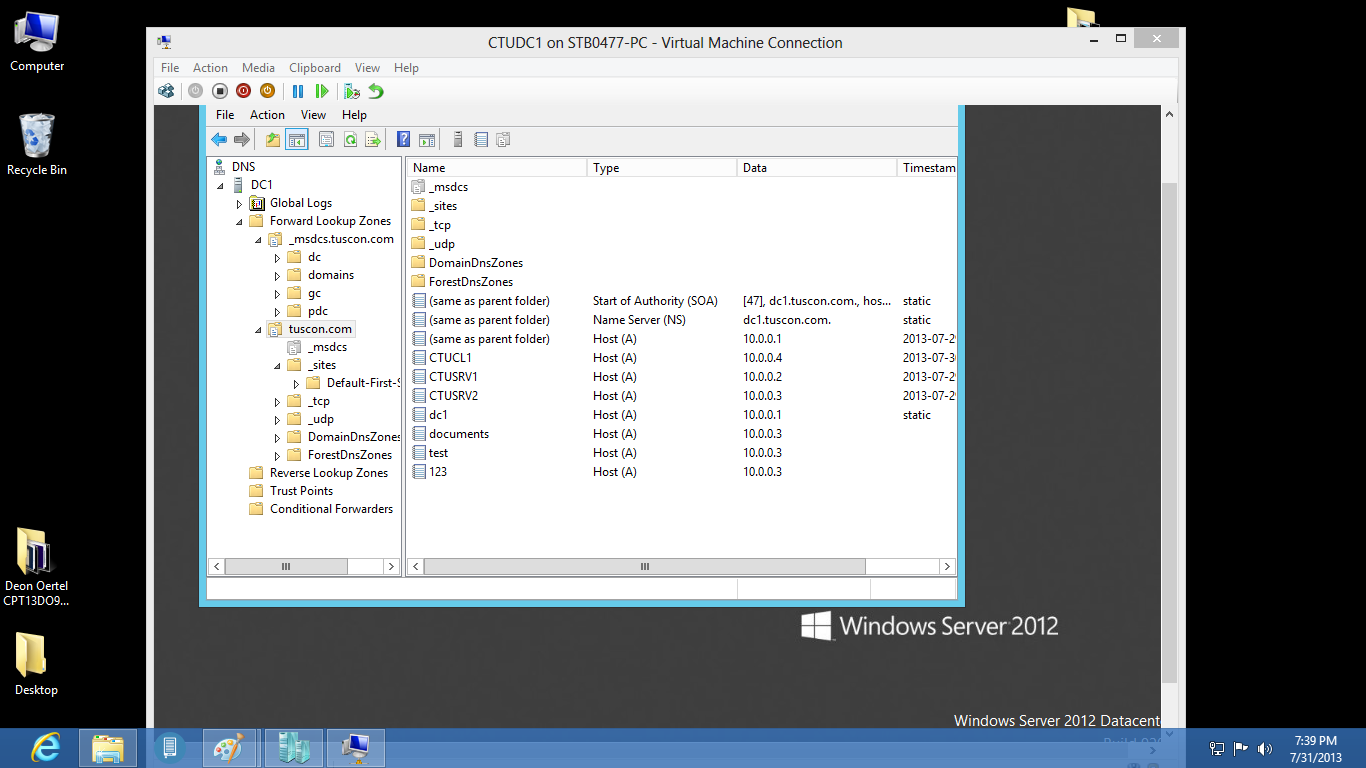Expand the pdc folder in the tree
The image size is (1366, 768).
coord(277,312)
